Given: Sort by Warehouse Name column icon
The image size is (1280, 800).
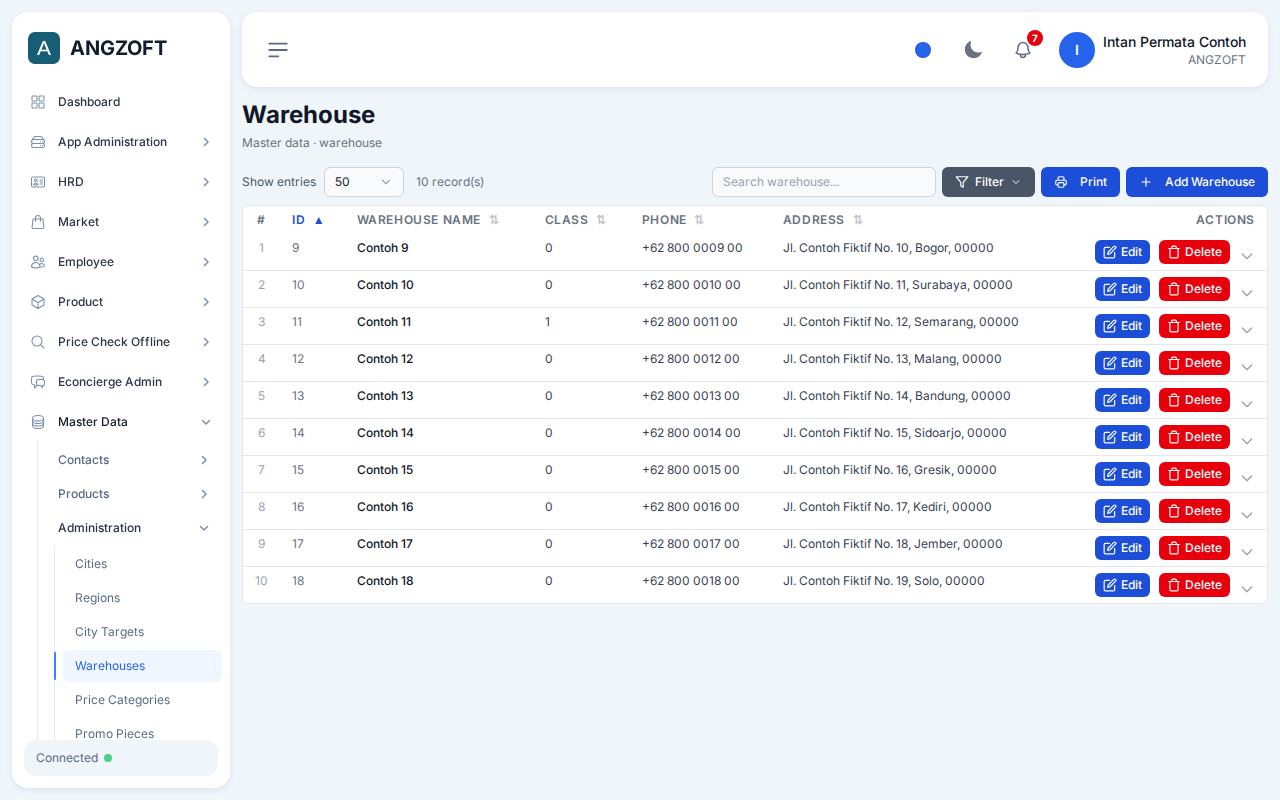Looking at the screenshot, I should [x=494, y=220].
